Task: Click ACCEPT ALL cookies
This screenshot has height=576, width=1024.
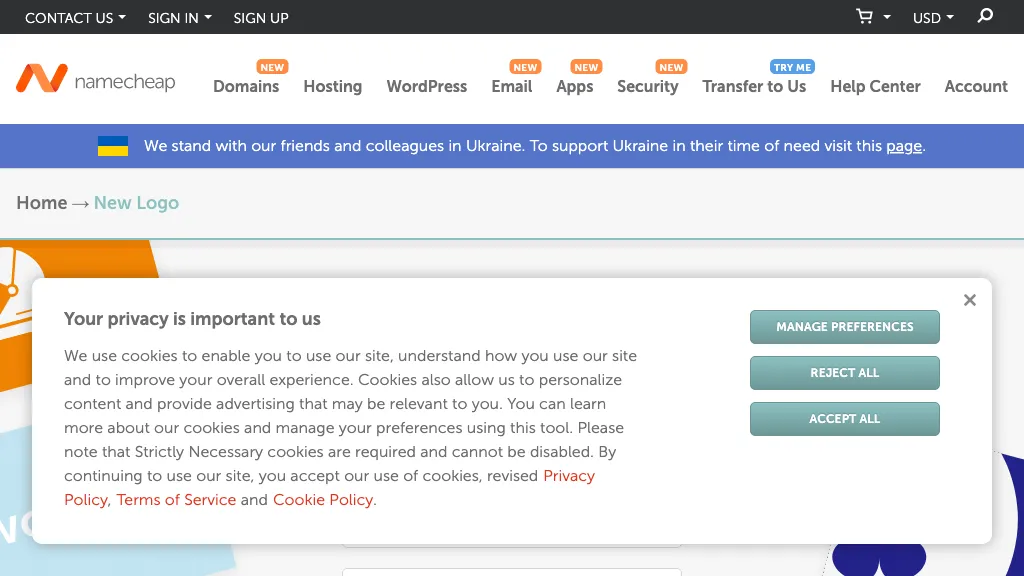Action: [x=844, y=418]
